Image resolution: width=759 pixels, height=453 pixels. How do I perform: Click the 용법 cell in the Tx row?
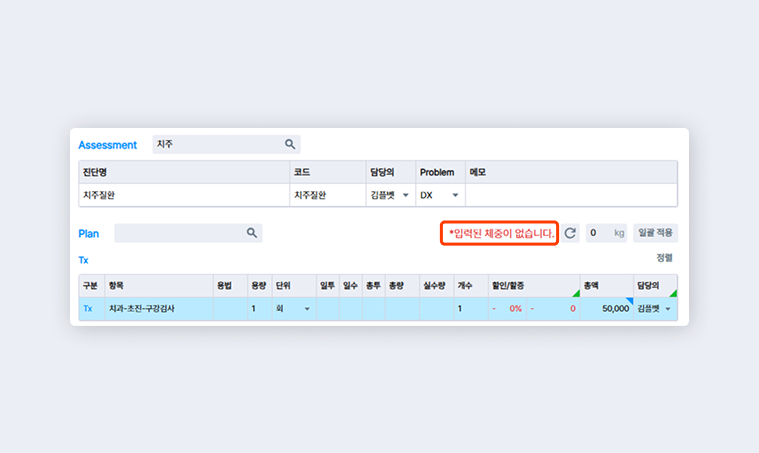point(230,309)
